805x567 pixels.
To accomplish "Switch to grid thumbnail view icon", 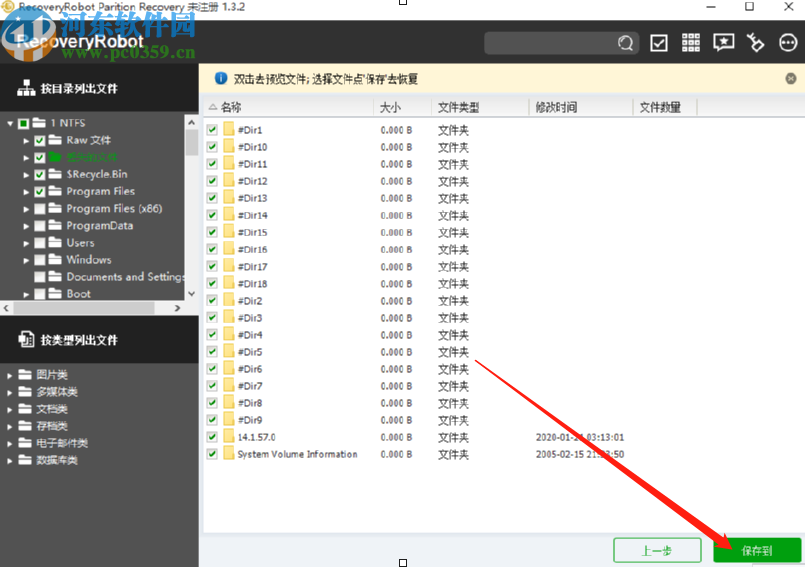I will pyautogui.click(x=691, y=43).
